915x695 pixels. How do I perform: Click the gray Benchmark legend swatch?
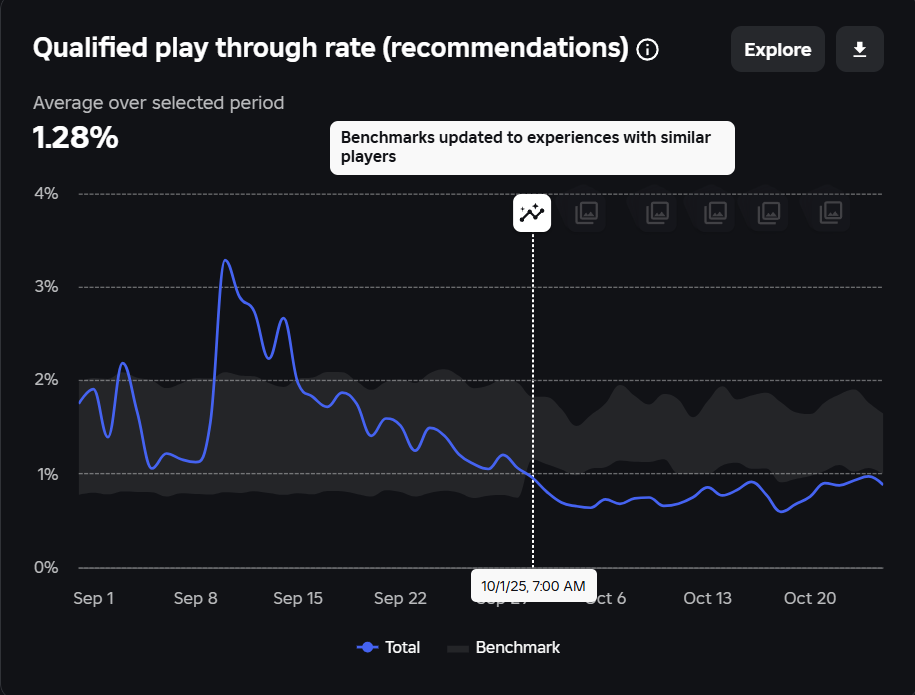pos(458,648)
